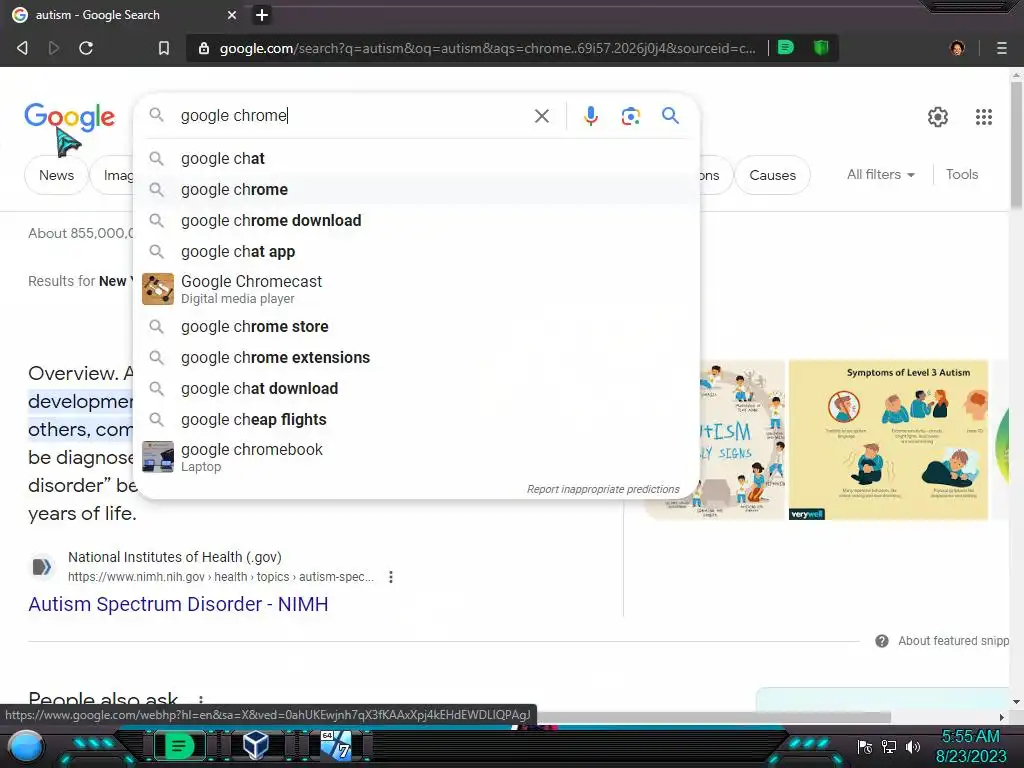The image size is (1024, 768).
Task: Open the network tray icon
Action: [x=889, y=746]
